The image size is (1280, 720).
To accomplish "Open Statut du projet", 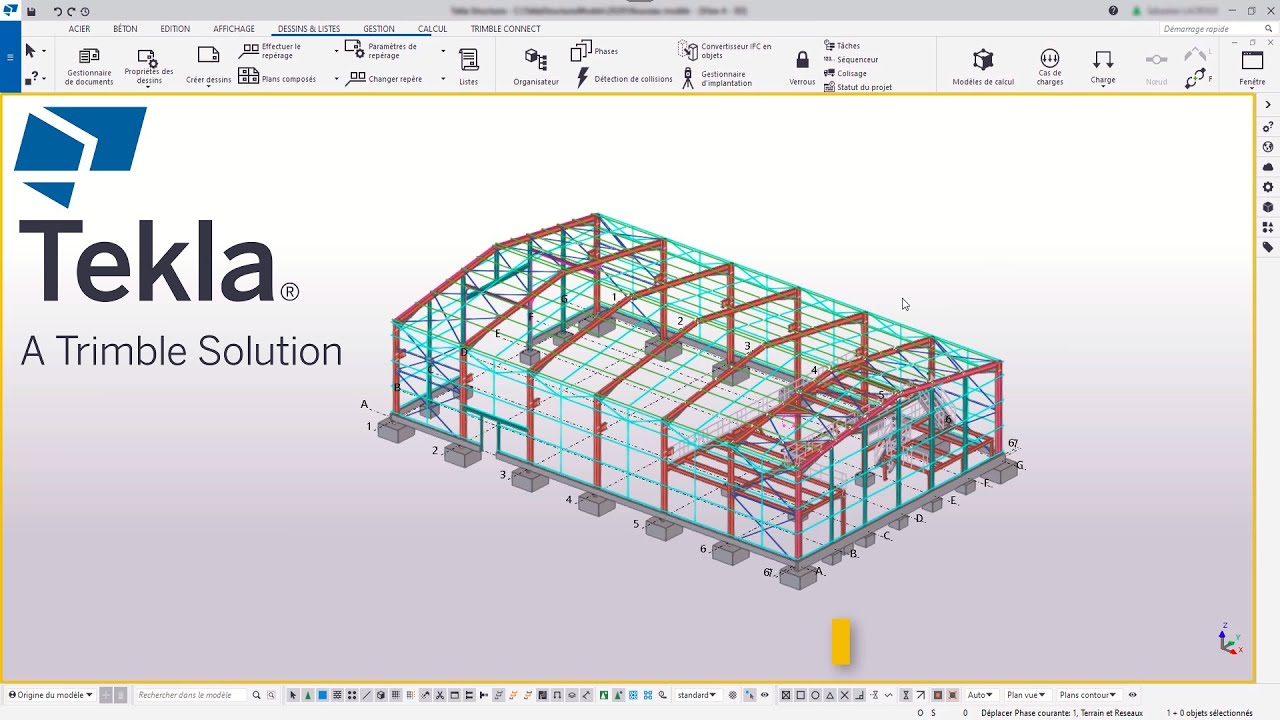I will (x=858, y=87).
